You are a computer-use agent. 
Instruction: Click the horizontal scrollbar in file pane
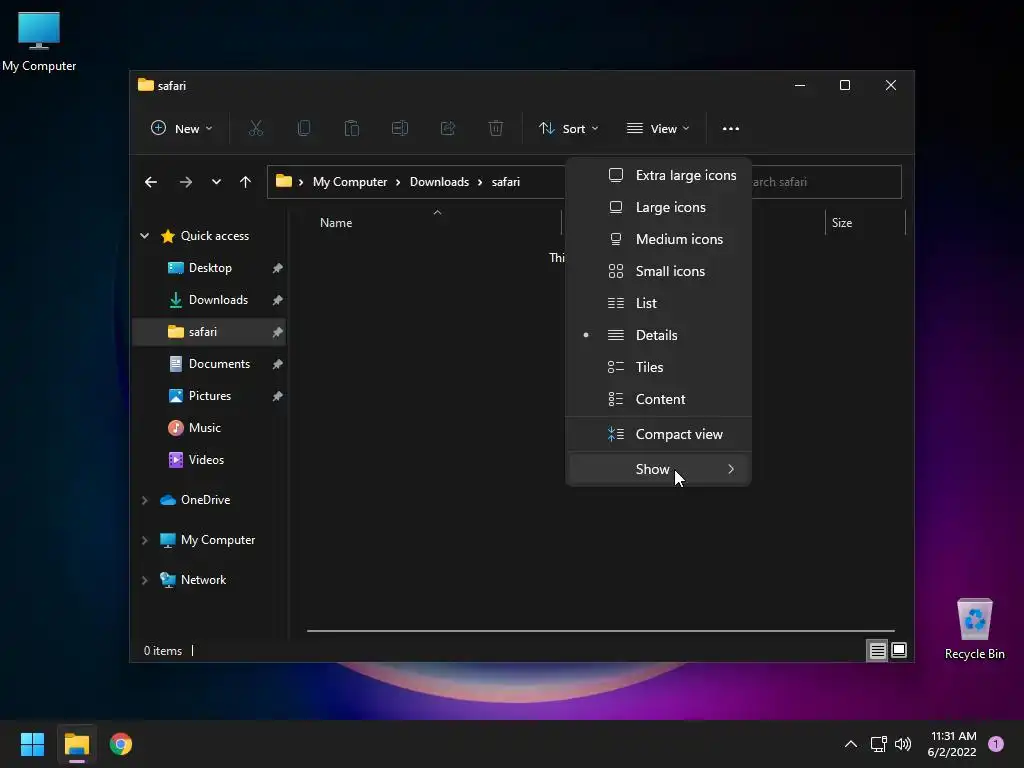[x=601, y=631]
